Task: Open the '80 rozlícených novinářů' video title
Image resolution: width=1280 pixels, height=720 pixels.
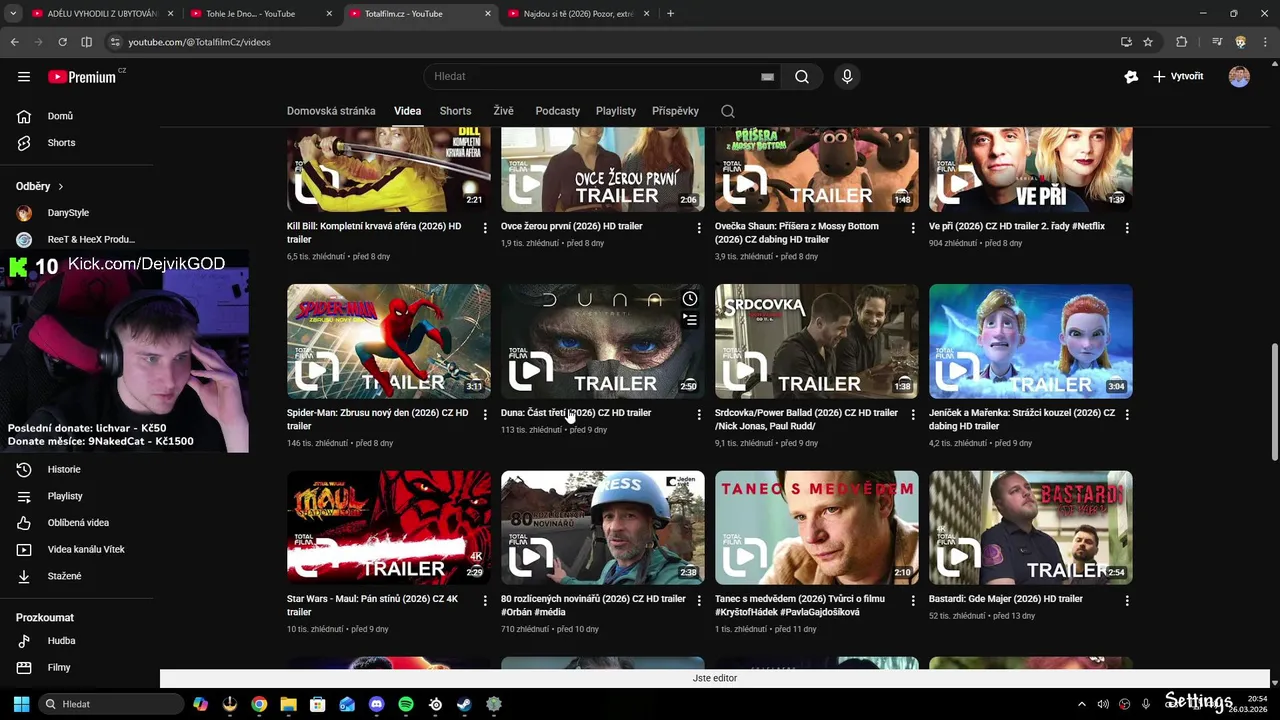Action: pyautogui.click(x=593, y=605)
